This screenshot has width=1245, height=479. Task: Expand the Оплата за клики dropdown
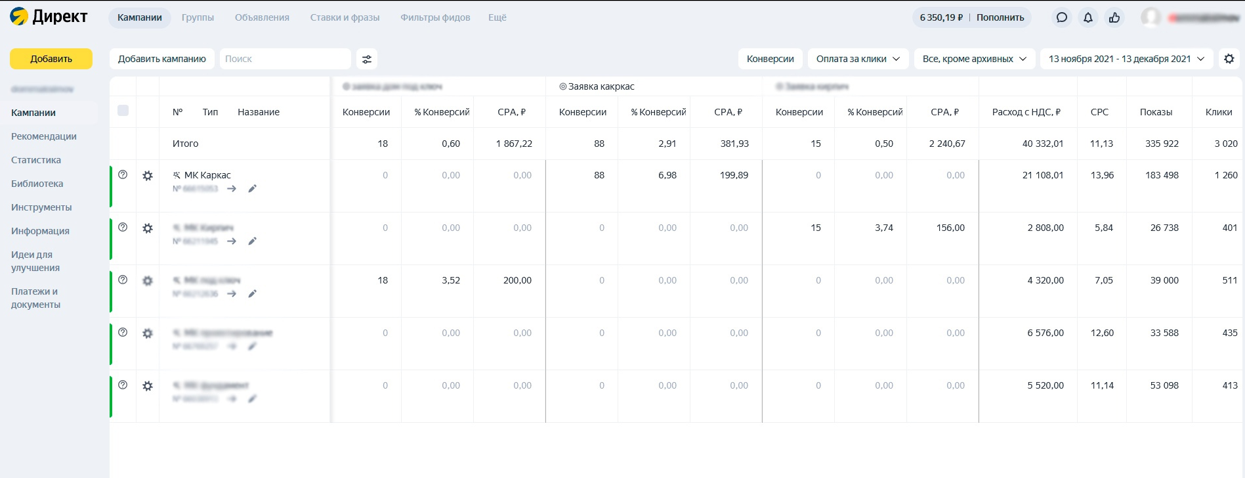(x=858, y=59)
